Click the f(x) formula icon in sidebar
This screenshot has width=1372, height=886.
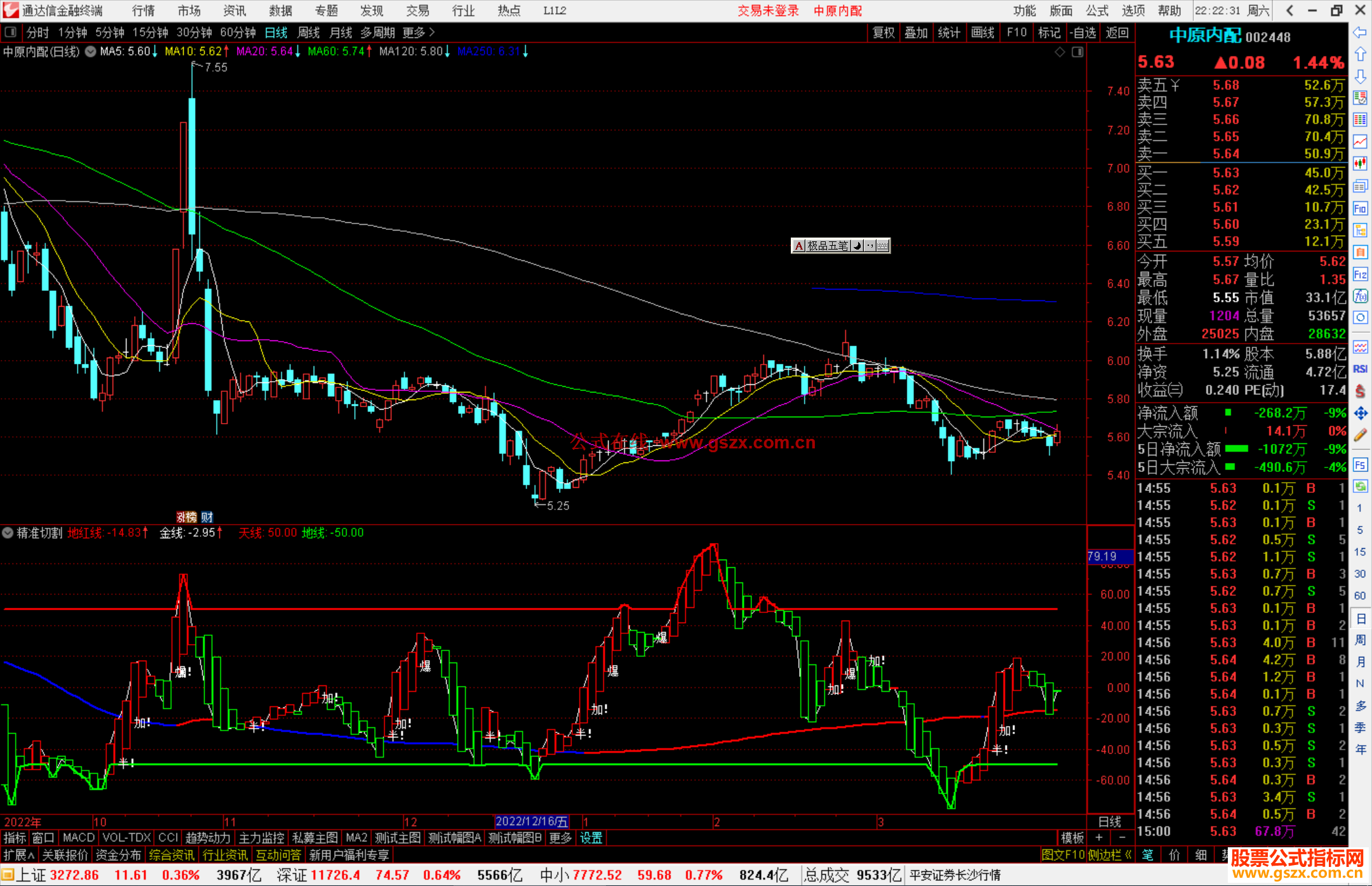[x=1360, y=297]
